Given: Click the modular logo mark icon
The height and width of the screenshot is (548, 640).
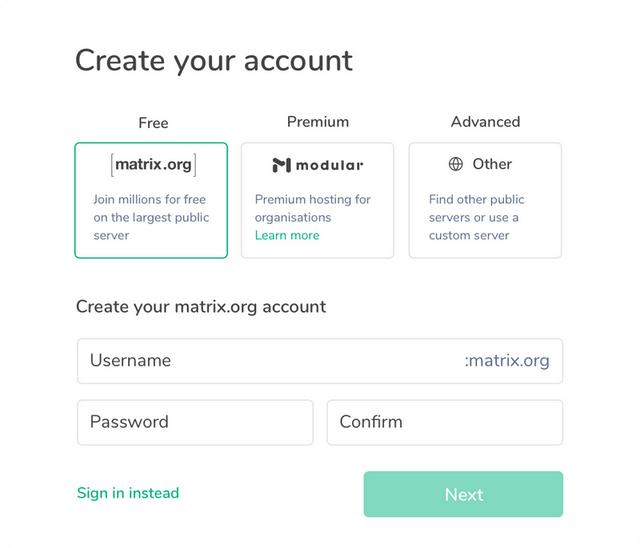Looking at the screenshot, I should [x=281, y=165].
